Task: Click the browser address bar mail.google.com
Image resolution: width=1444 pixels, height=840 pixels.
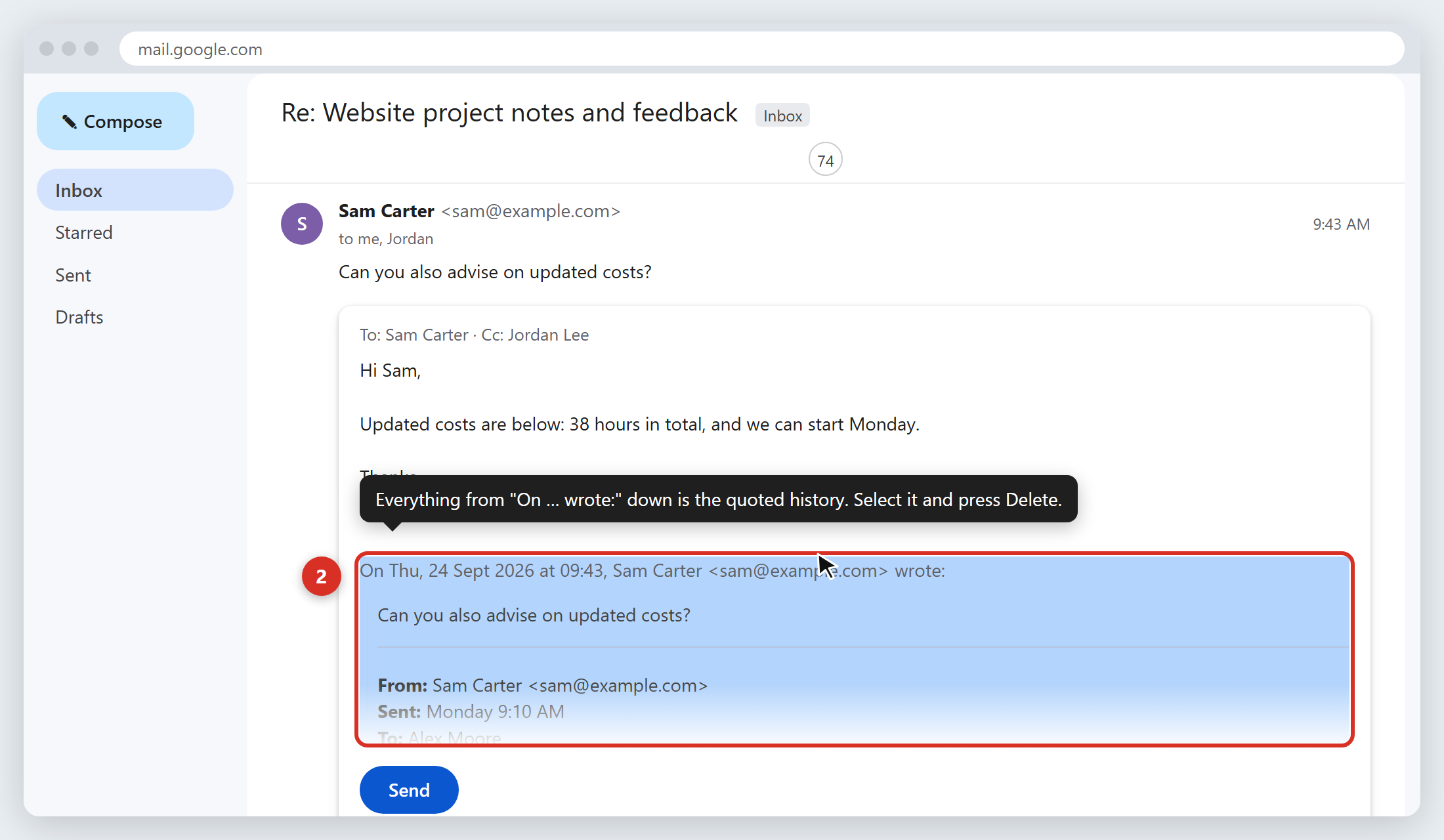Action: [761, 49]
